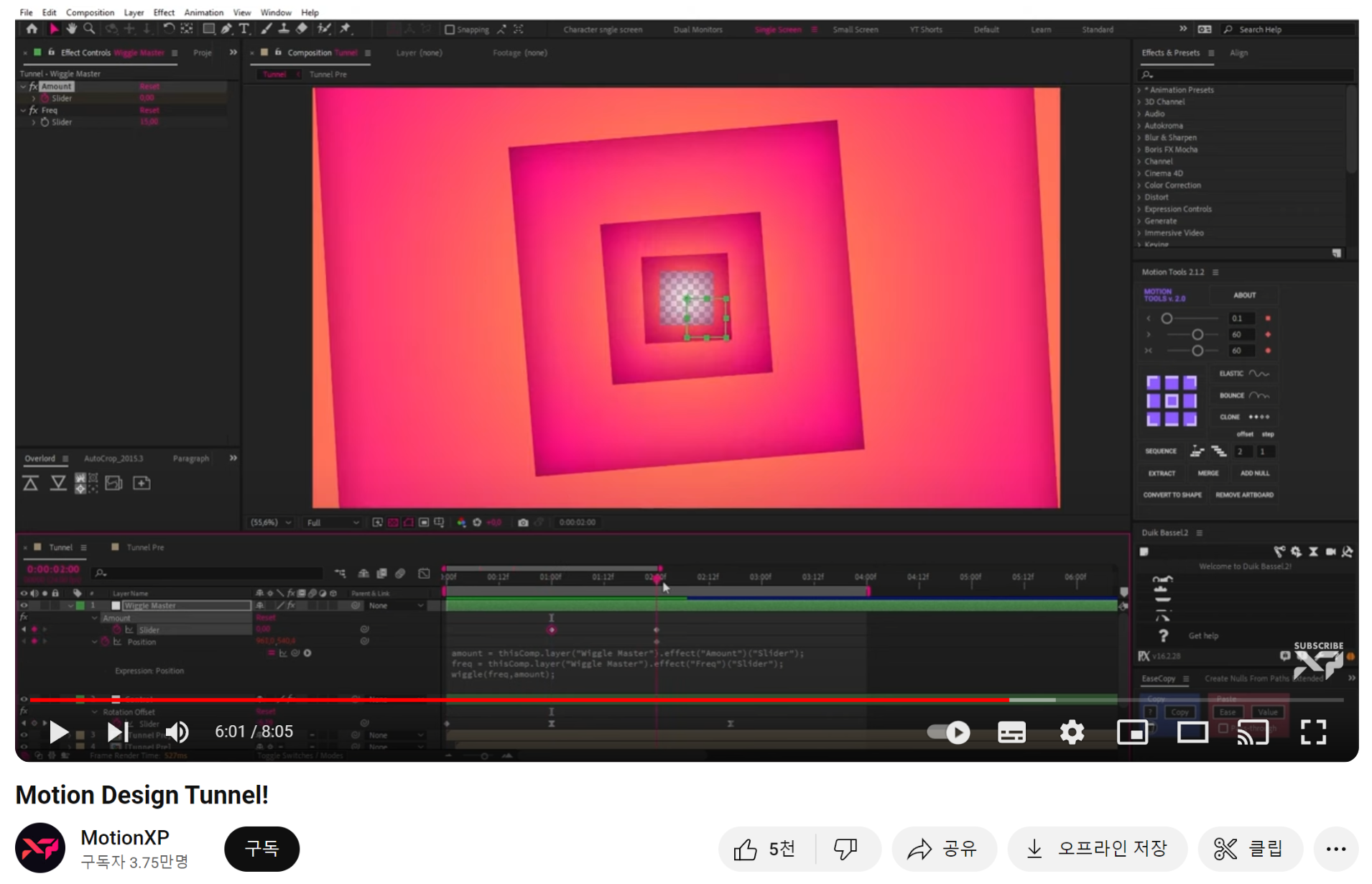The height and width of the screenshot is (884, 1372).
Task: Mute the YouTube video volume
Action: point(177,732)
